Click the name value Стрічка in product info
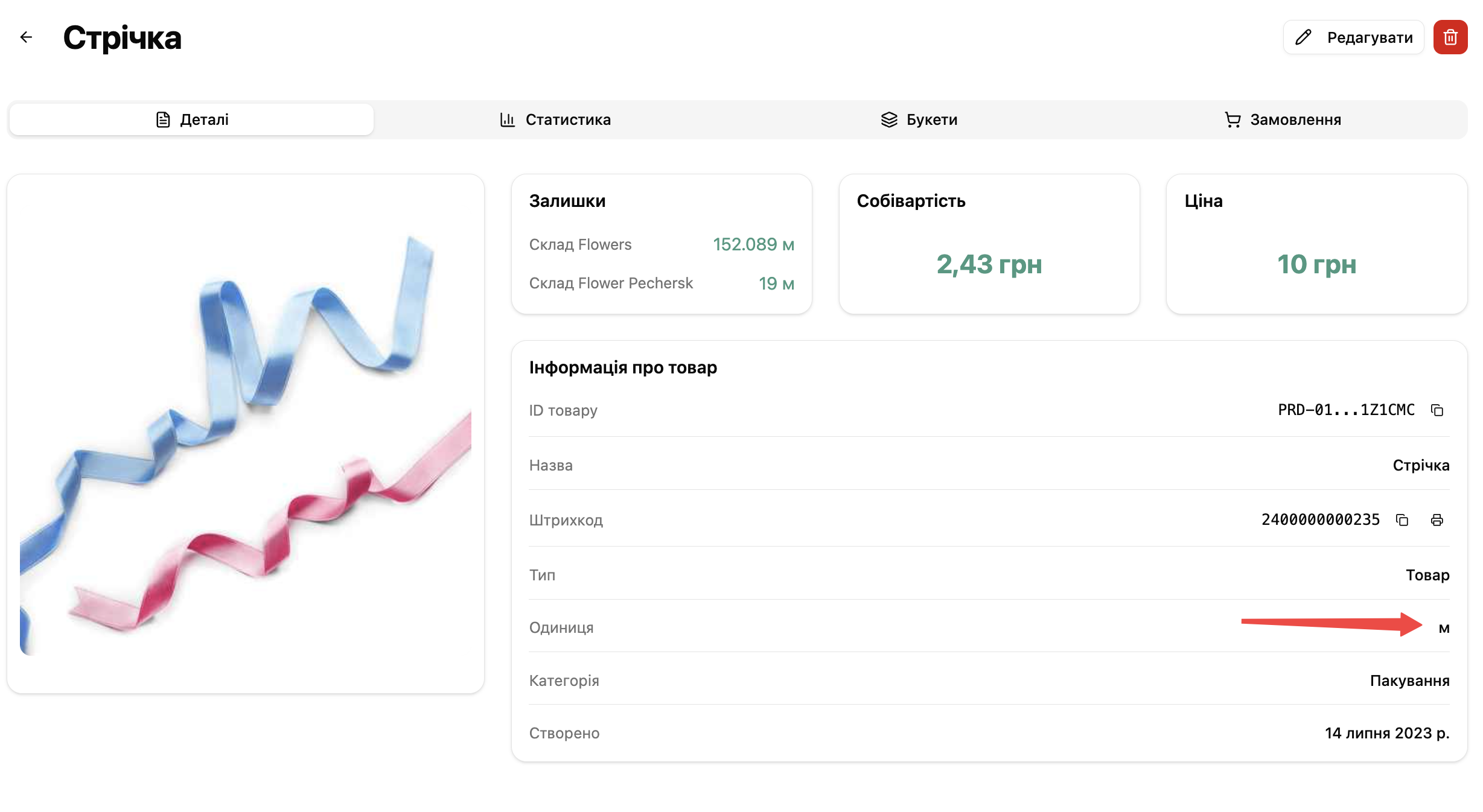The width and height of the screenshot is (1483, 812). coord(1421,465)
